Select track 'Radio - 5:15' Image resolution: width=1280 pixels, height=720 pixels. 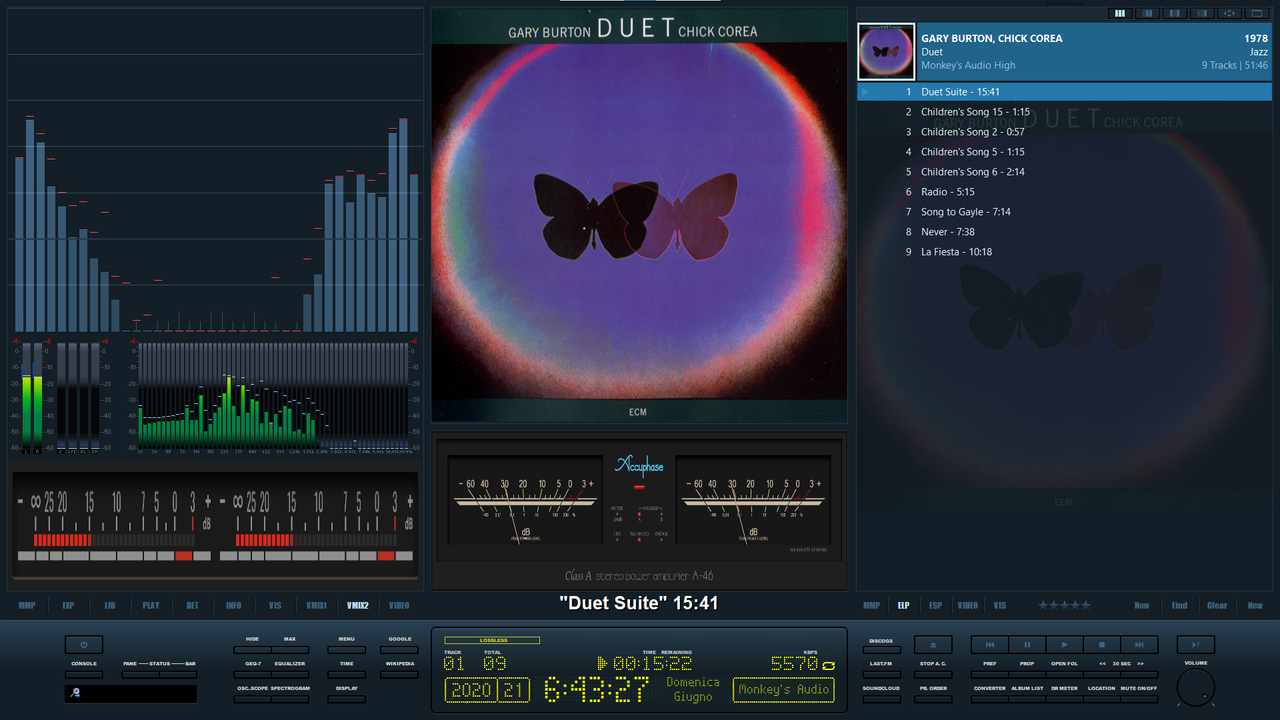tap(1064, 192)
